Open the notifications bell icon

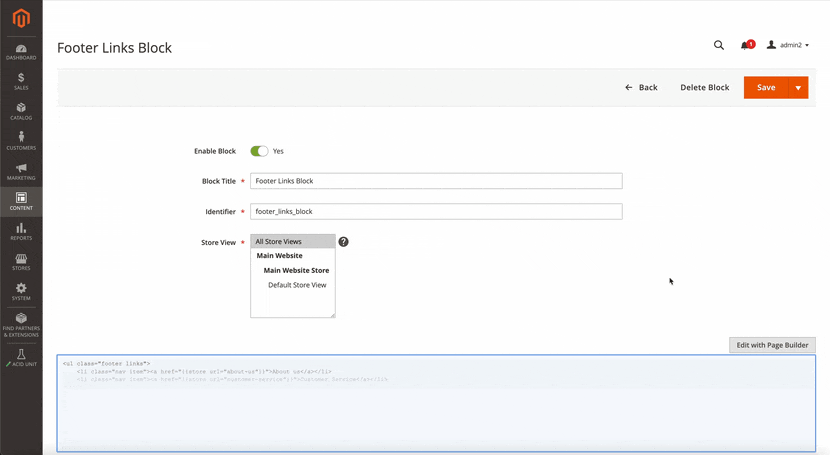click(746, 45)
